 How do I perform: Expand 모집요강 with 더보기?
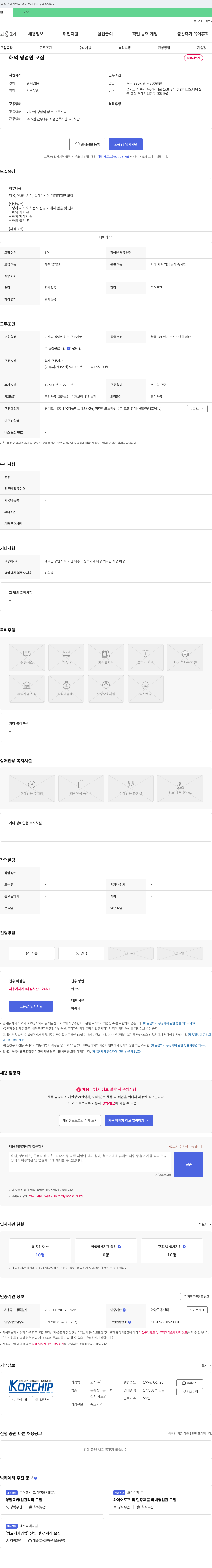click(105, 237)
